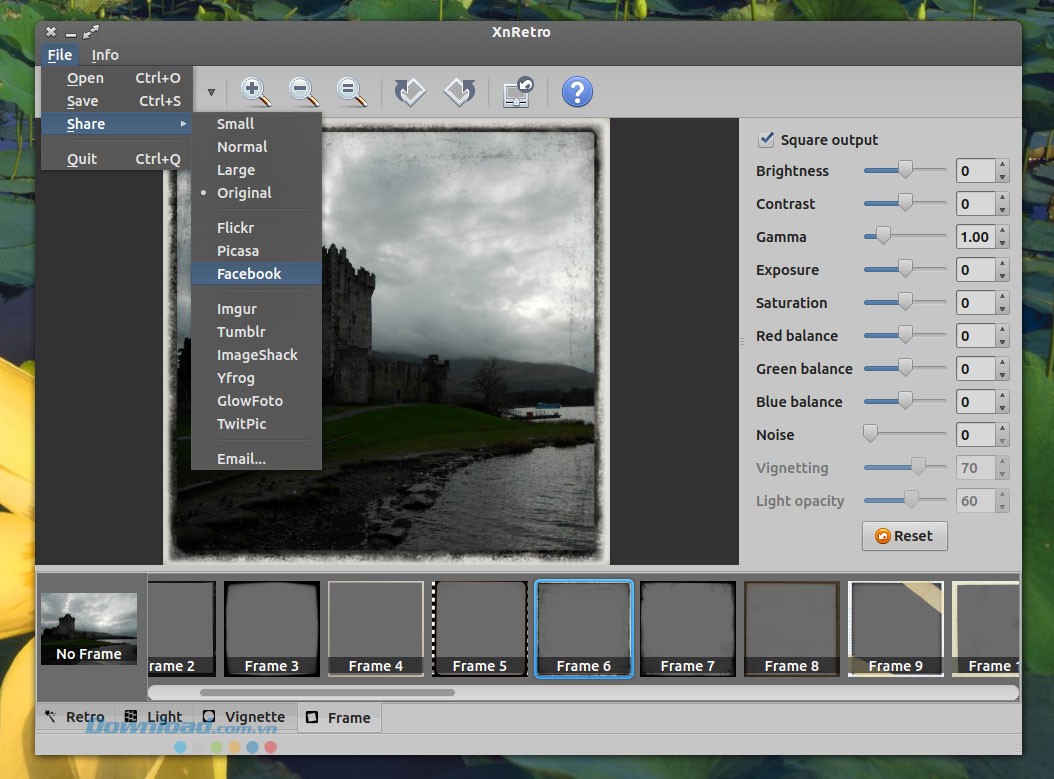Open the Info menu

pyautogui.click(x=105, y=55)
